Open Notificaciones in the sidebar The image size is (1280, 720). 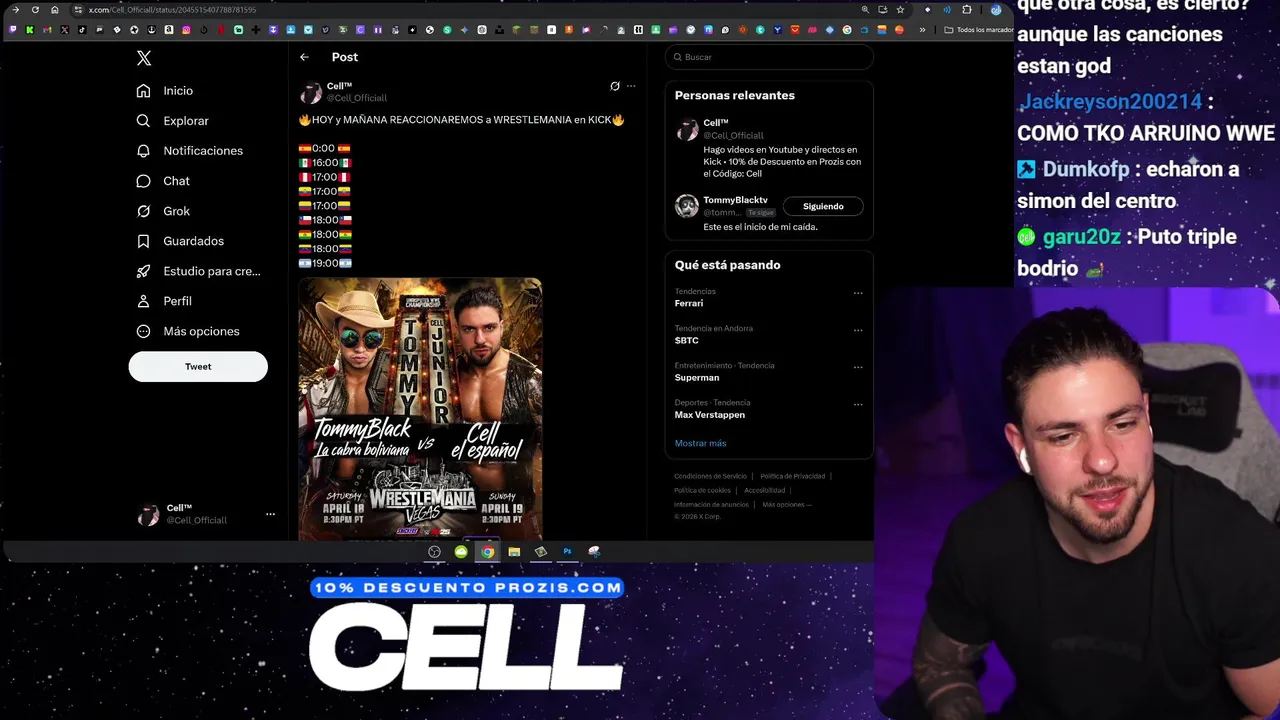[190, 151]
